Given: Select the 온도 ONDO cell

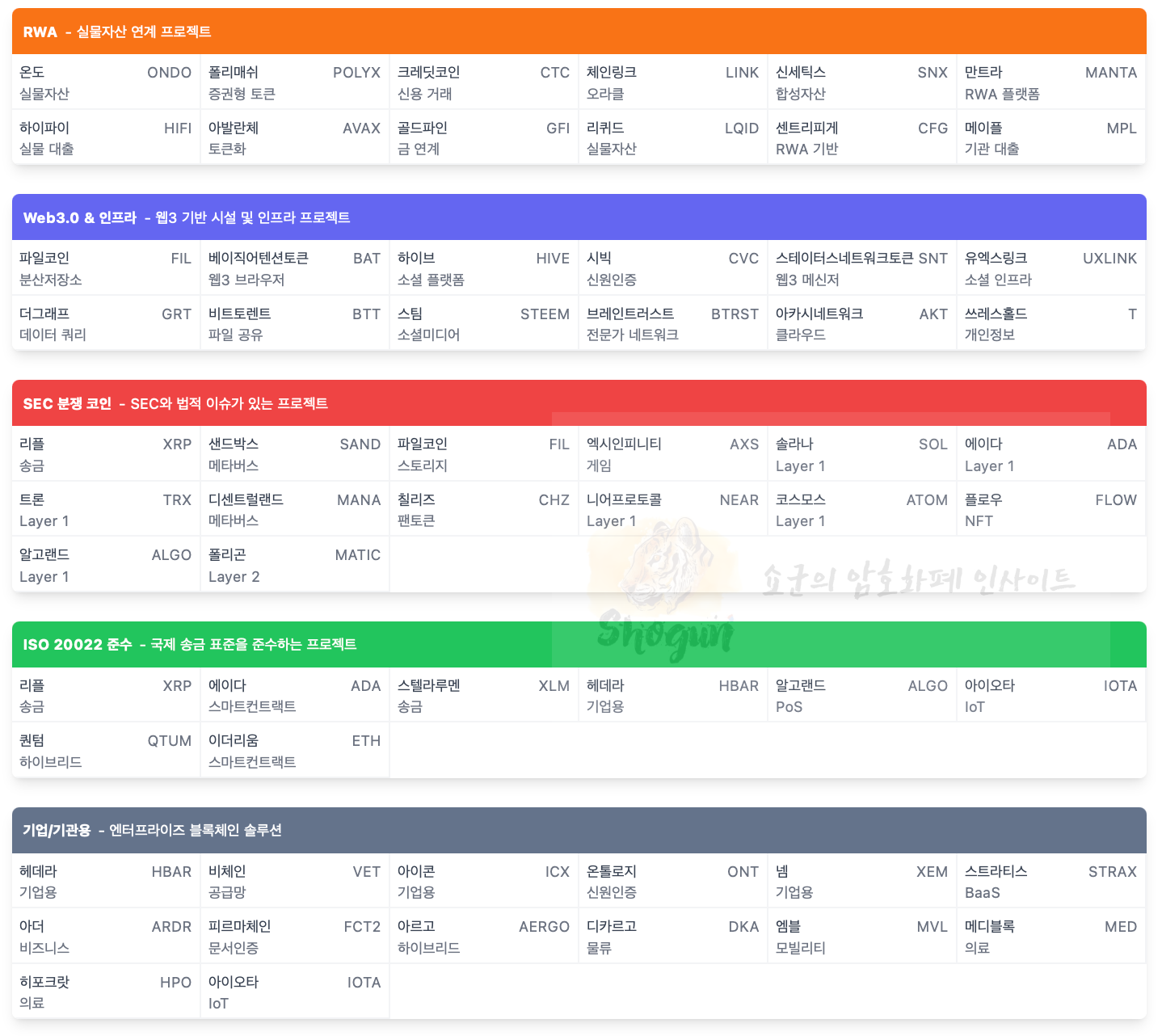Looking at the screenshot, I should pos(106,82).
